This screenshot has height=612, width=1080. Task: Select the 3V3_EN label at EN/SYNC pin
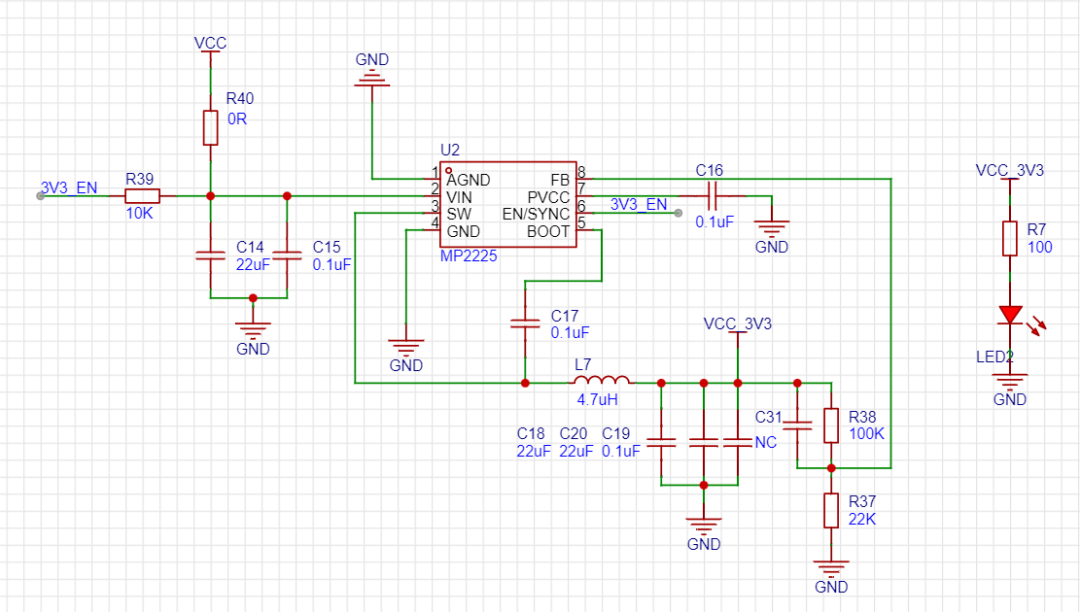point(638,205)
